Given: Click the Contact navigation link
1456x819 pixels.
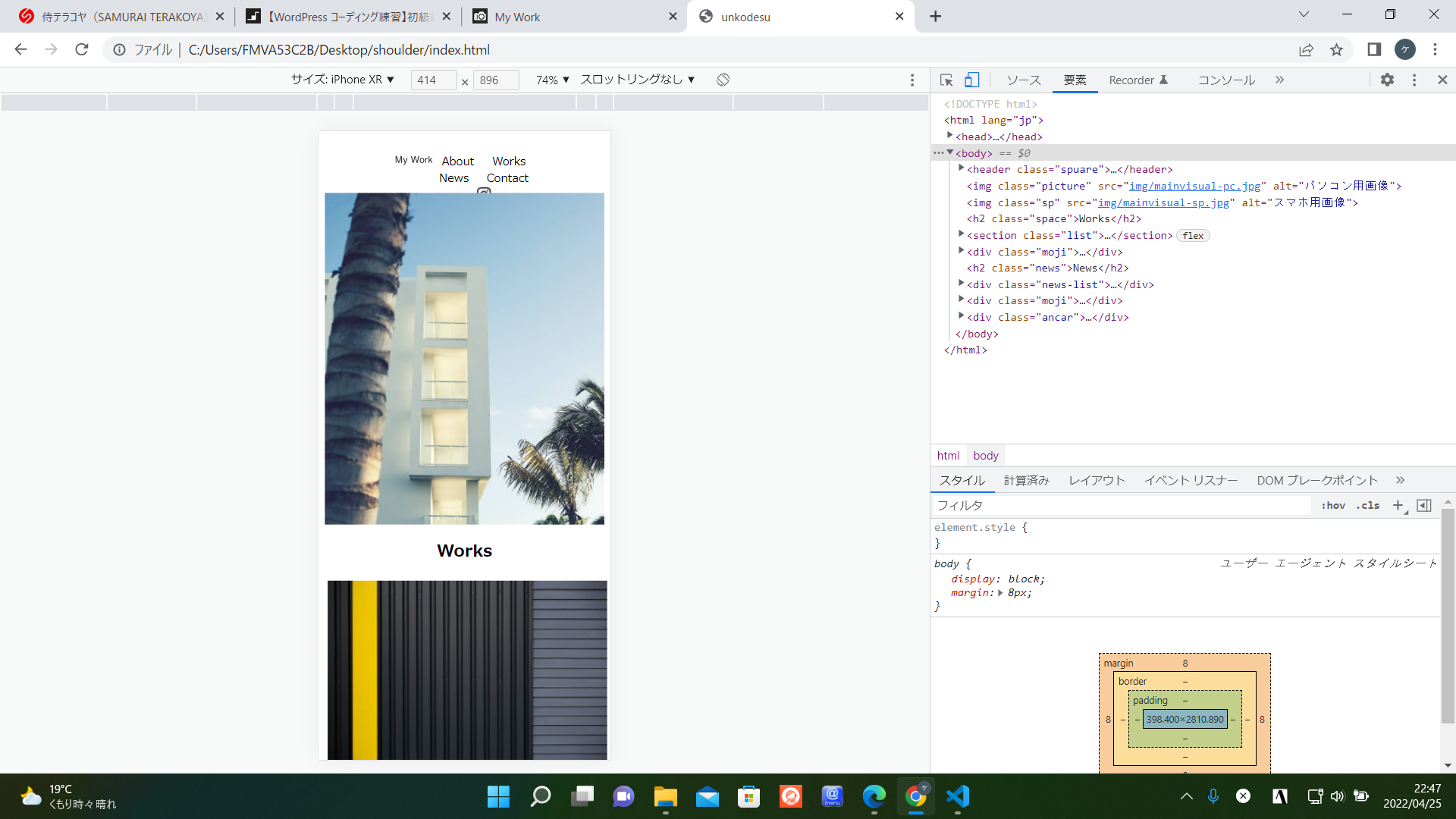Looking at the screenshot, I should 507,178.
